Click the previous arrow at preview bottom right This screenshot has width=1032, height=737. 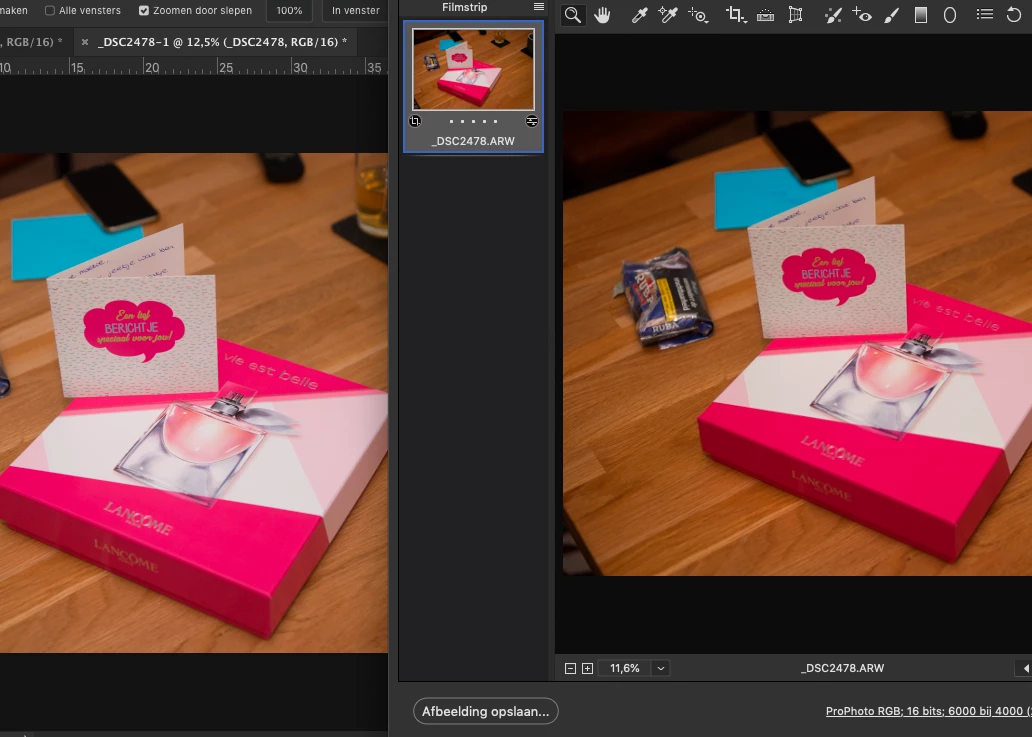1026,669
